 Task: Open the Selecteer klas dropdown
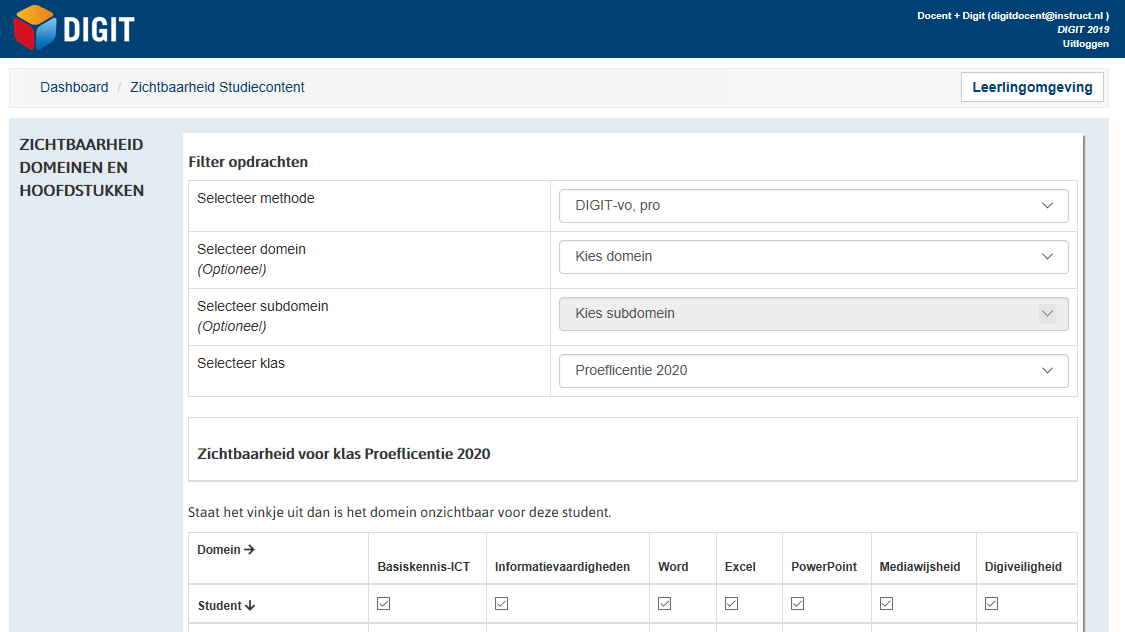[x=813, y=371]
